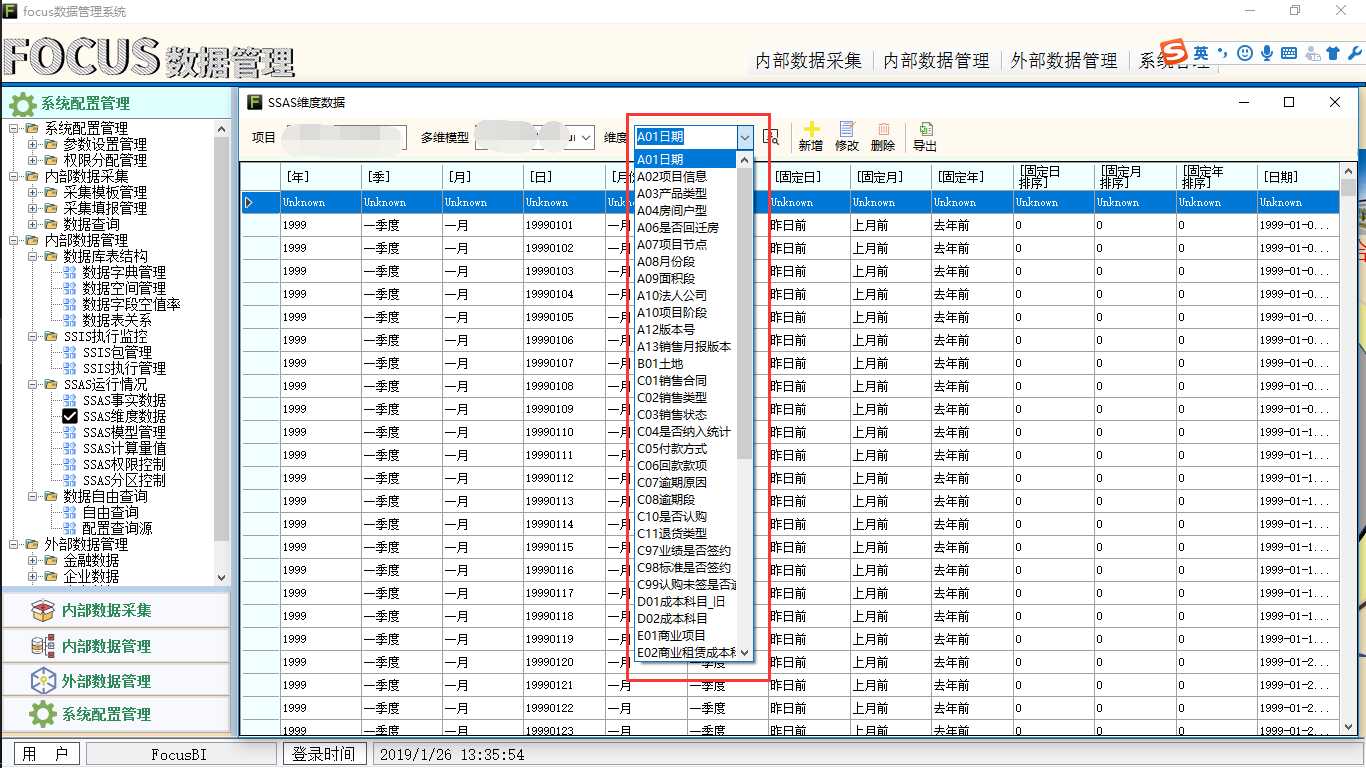This screenshot has width=1366, height=768.
Task: Open 自由查询 in the tree
Action: [x=110, y=512]
